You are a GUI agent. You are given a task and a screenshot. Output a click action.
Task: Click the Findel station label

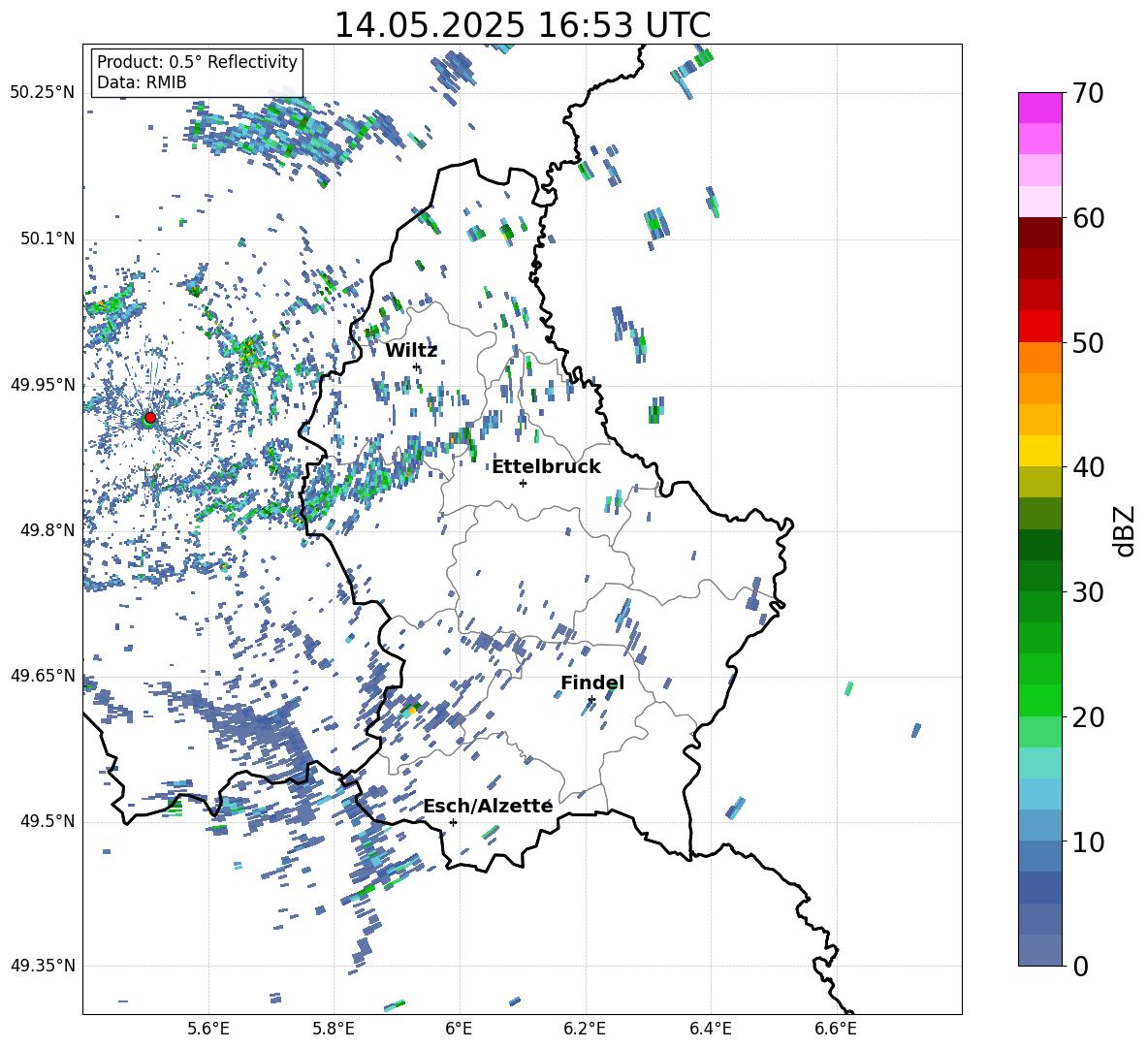(592, 683)
